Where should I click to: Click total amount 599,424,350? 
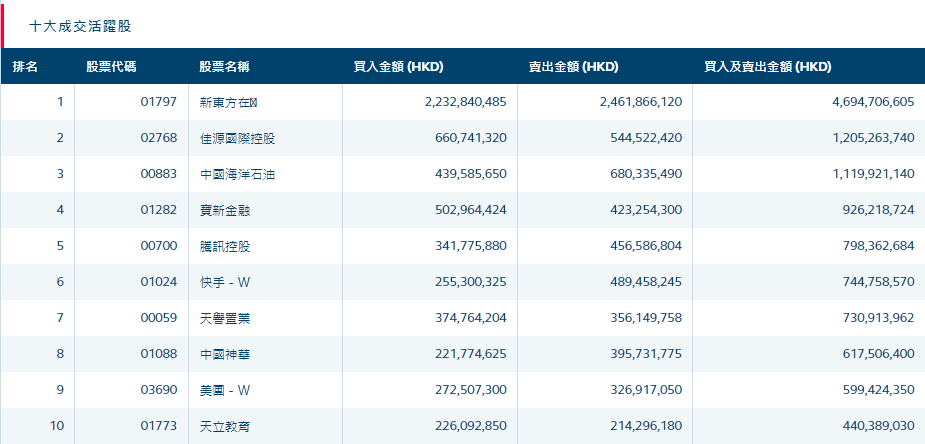pyautogui.click(x=879, y=390)
